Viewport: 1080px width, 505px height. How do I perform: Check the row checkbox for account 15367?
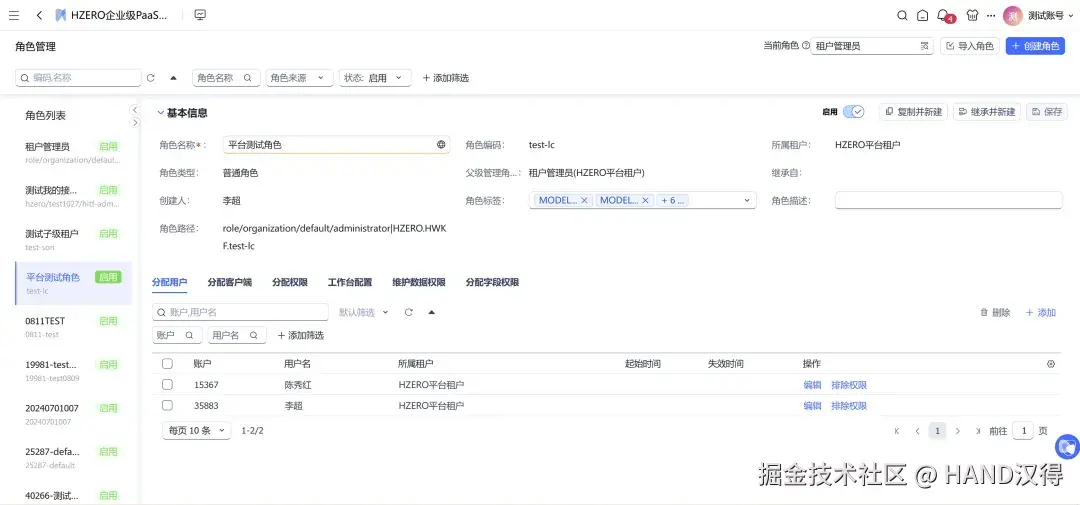tap(167, 384)
